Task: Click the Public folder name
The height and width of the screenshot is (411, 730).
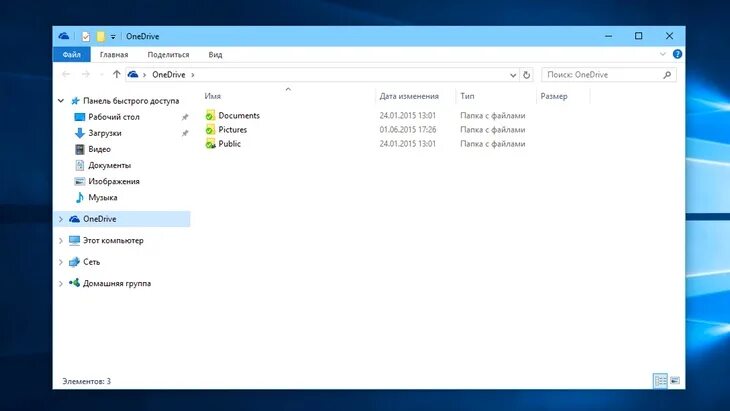Action: coord(230,144)
